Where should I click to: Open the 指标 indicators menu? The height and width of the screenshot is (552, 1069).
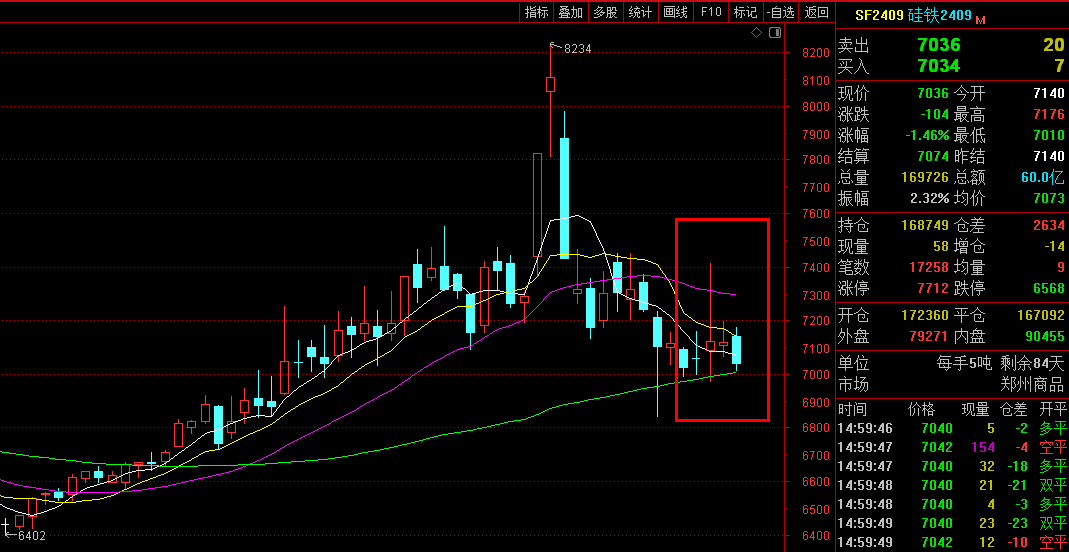[537, 12]
